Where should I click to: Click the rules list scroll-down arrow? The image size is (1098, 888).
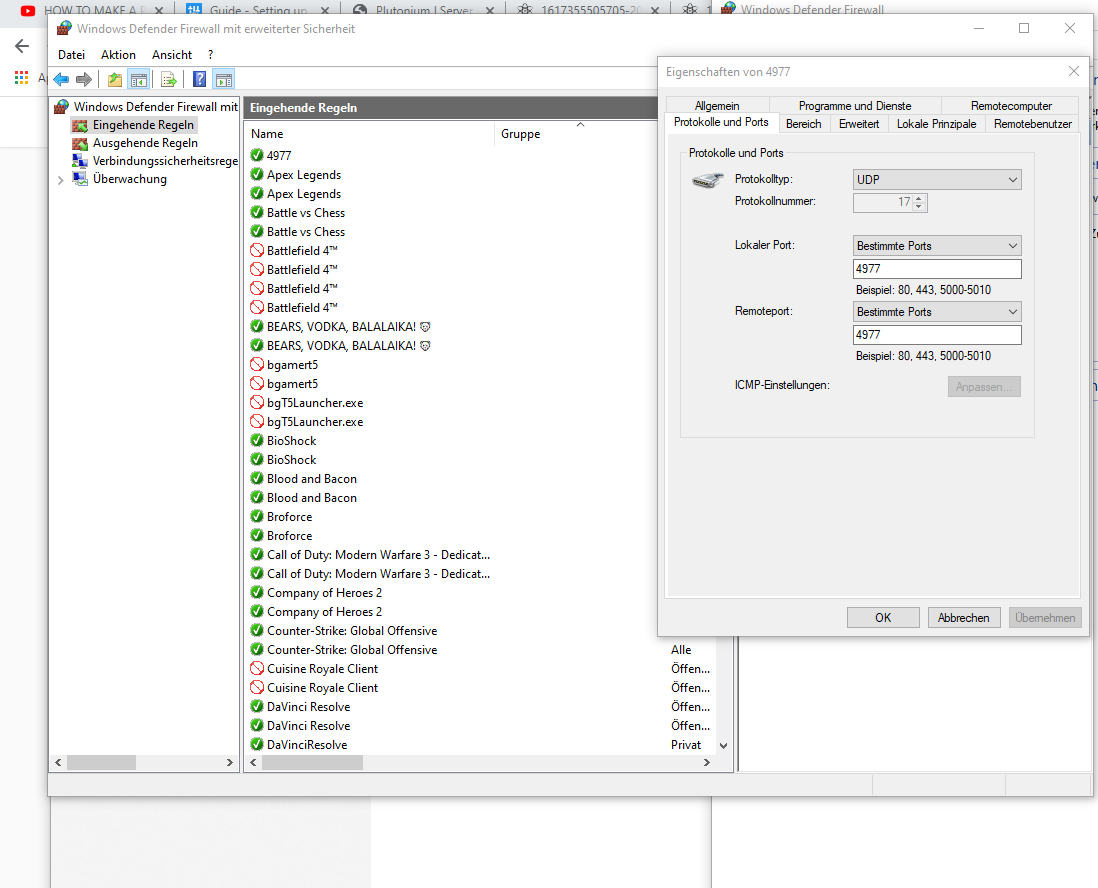tap(723, 746)
